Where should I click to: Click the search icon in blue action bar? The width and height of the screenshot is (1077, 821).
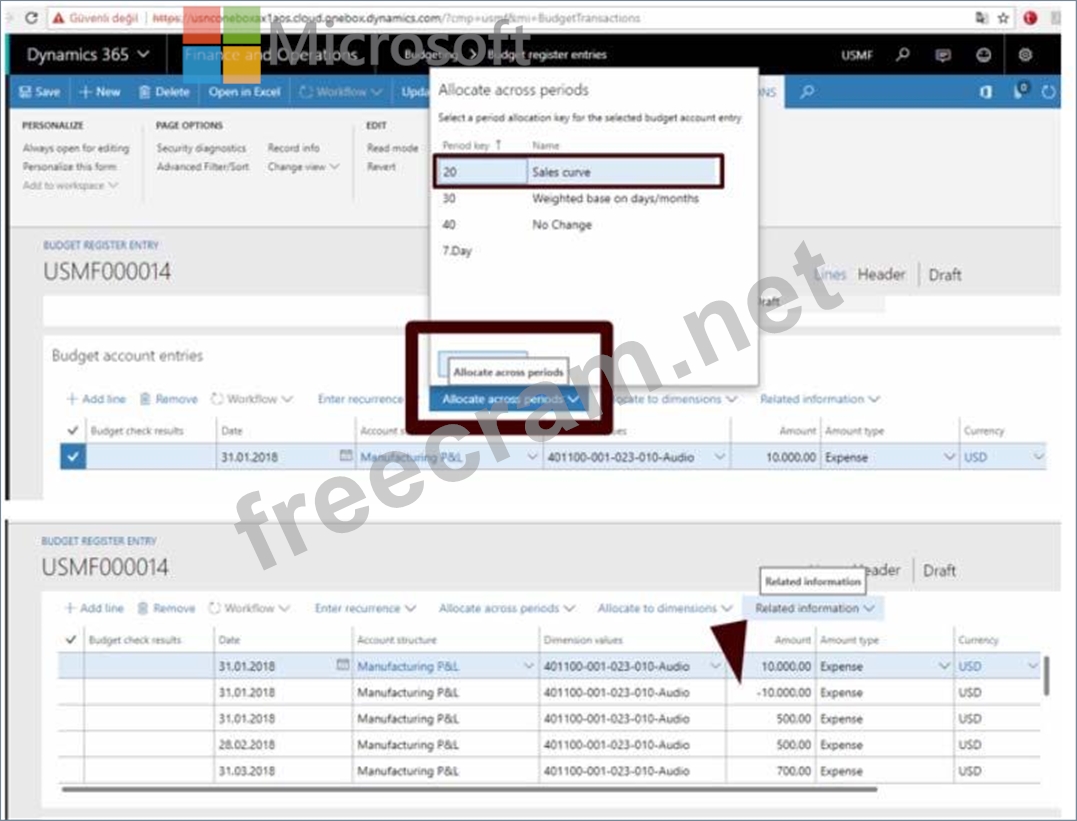click(807, 91)
